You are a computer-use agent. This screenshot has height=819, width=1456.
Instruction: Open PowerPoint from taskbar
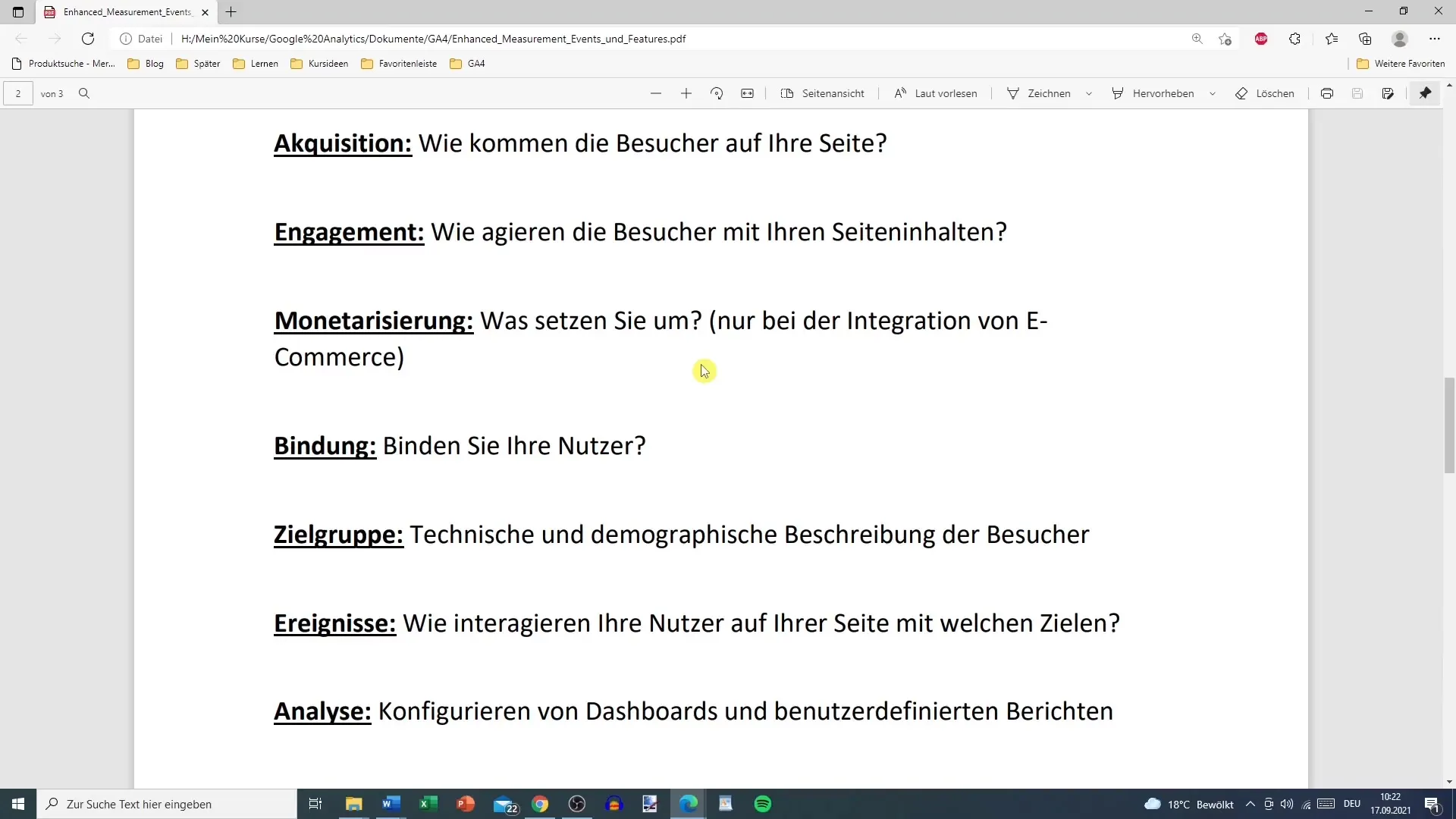coord(466,804)
